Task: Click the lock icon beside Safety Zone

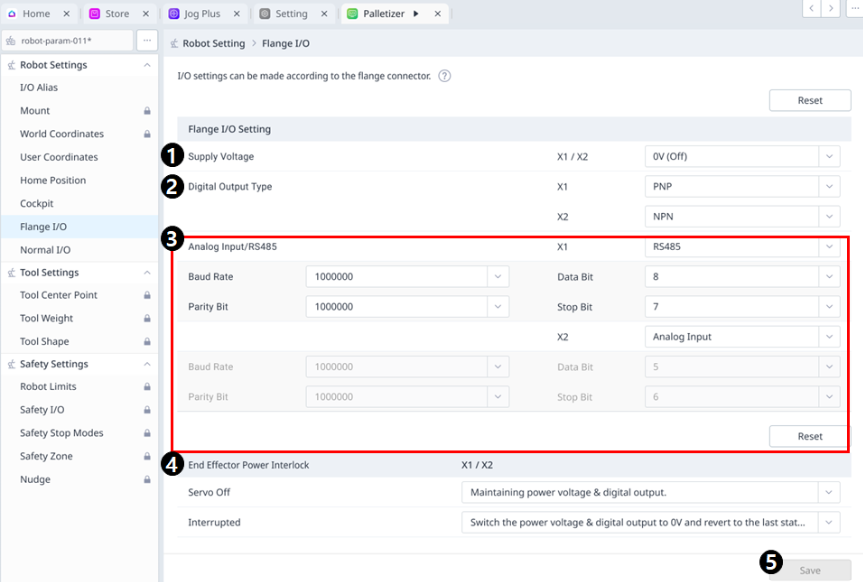Action: point(147,457)
